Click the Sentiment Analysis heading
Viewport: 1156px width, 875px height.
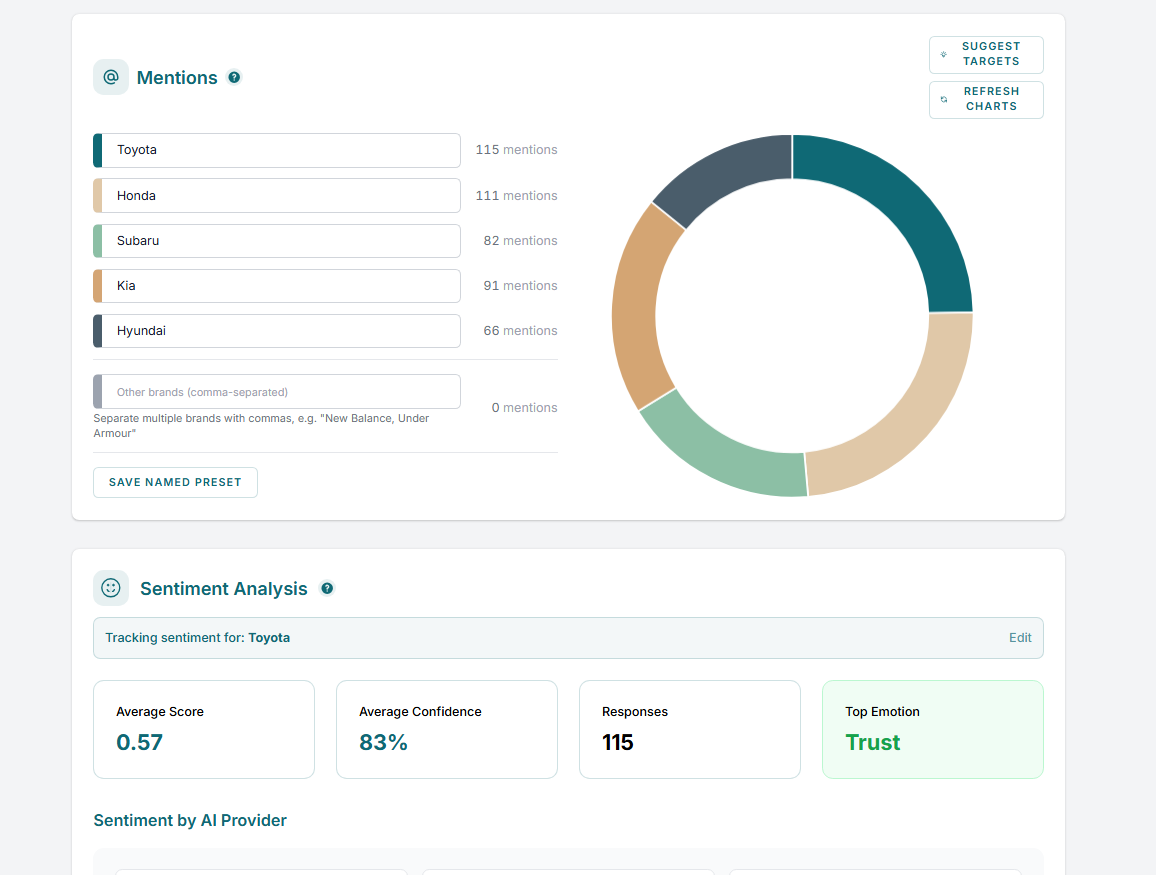[223, 588]
